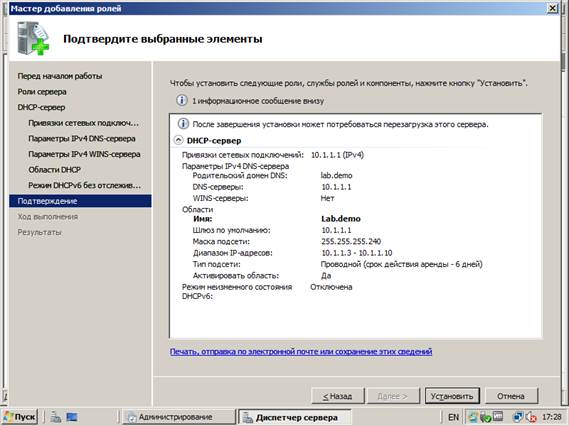569x426 pixels.
Task: Click the 10.1.1.1 (IPv4) binding value
Action: [337, 155]
